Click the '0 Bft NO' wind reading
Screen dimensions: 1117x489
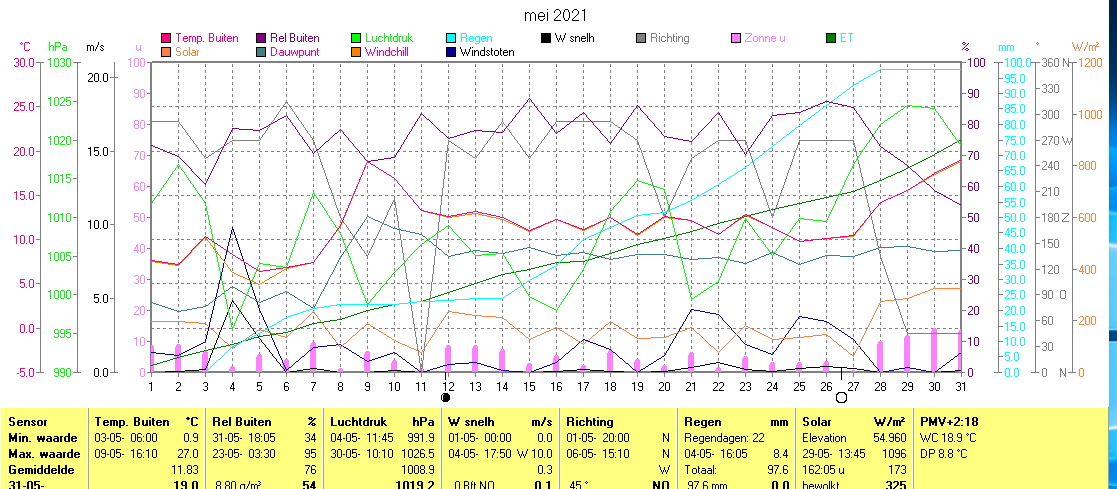(477, 485)
